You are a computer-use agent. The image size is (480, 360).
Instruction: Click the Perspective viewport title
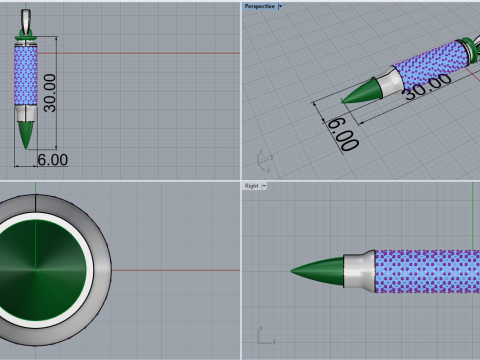[x=259, y=6]
